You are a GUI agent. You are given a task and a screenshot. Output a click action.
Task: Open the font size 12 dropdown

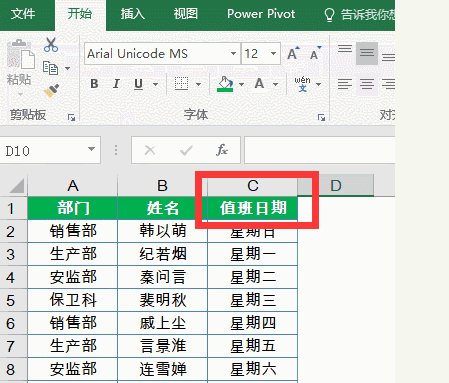273,53
